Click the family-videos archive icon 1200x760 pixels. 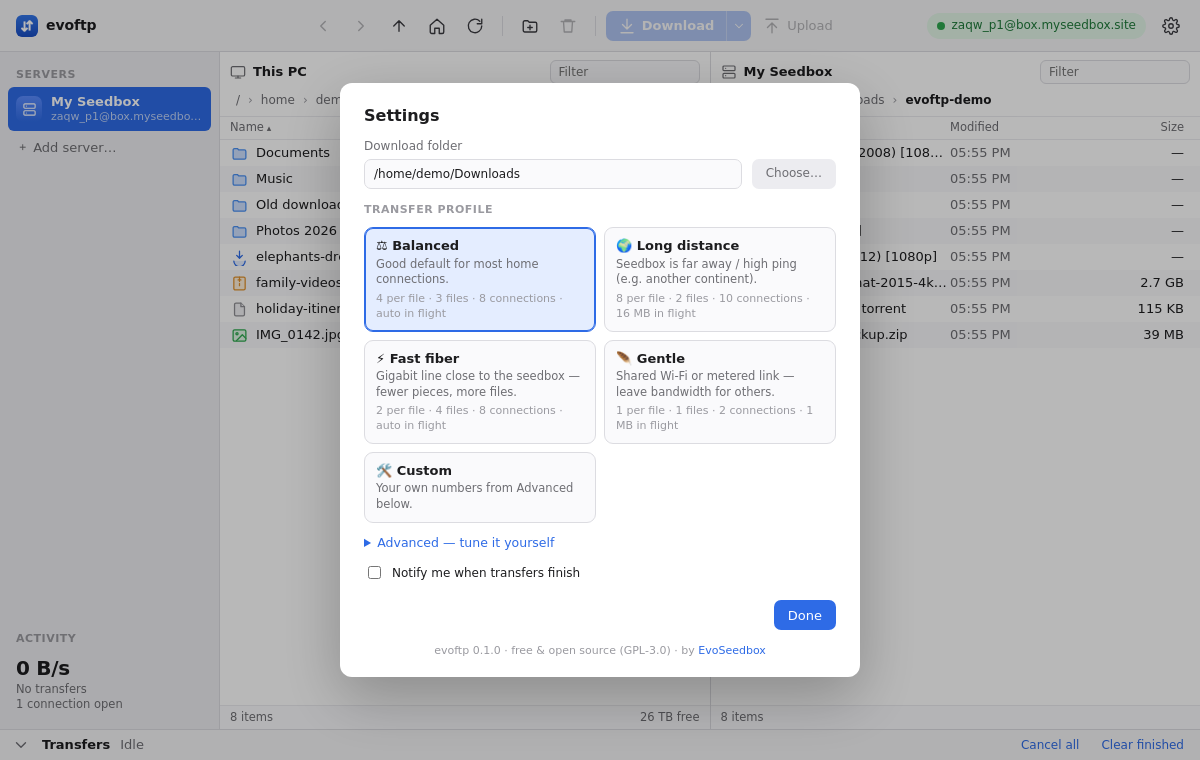tap(240, 283)
